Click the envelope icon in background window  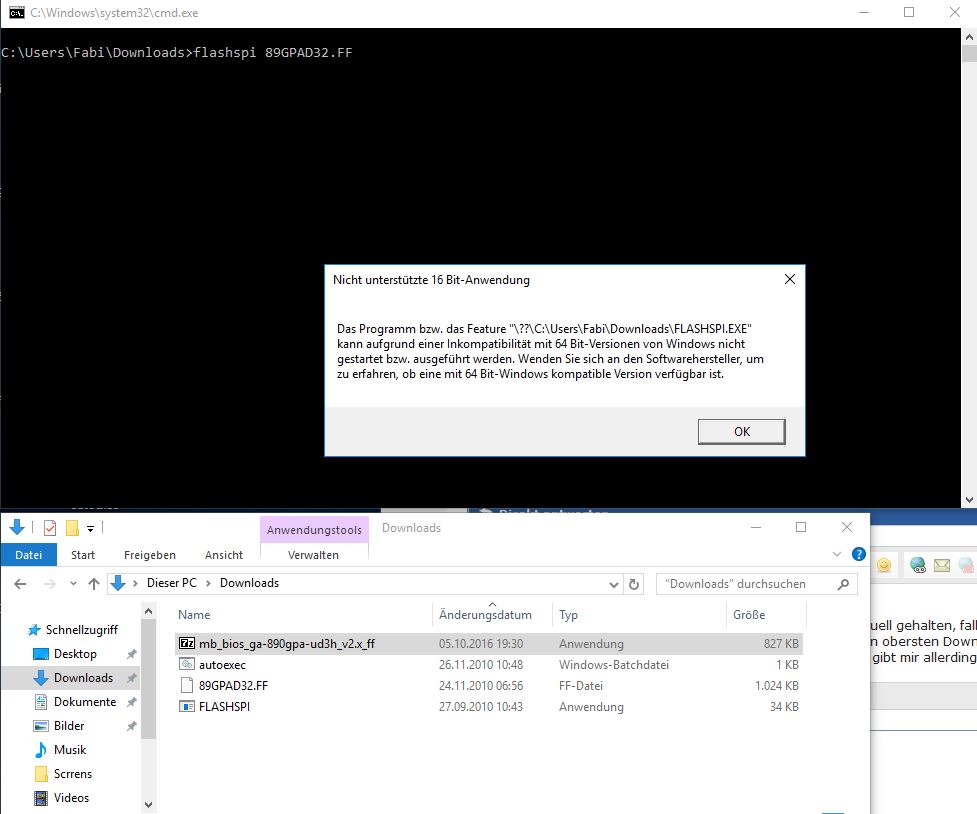[x=942, y=565]
